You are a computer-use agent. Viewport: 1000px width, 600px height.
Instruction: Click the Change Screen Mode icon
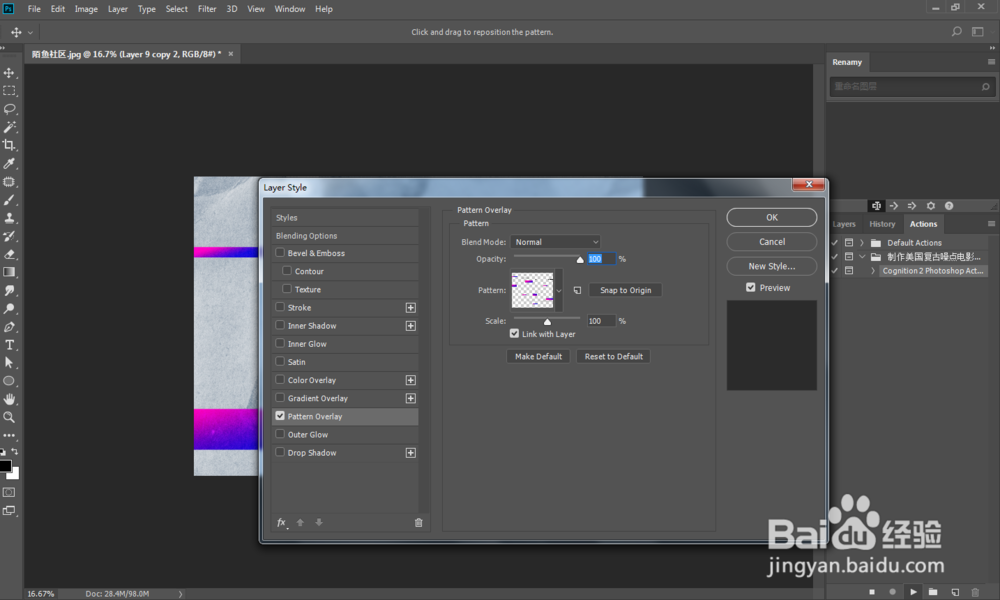coord(9,511)
